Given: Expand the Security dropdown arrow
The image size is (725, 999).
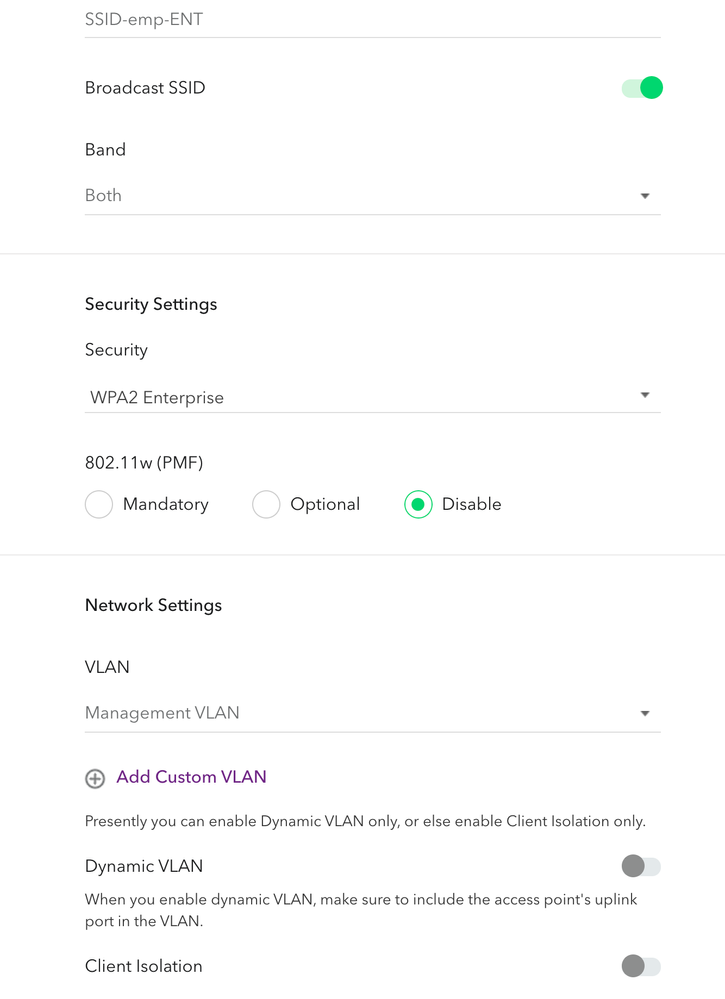Looking at the screenshot, I should coord(645,396).
